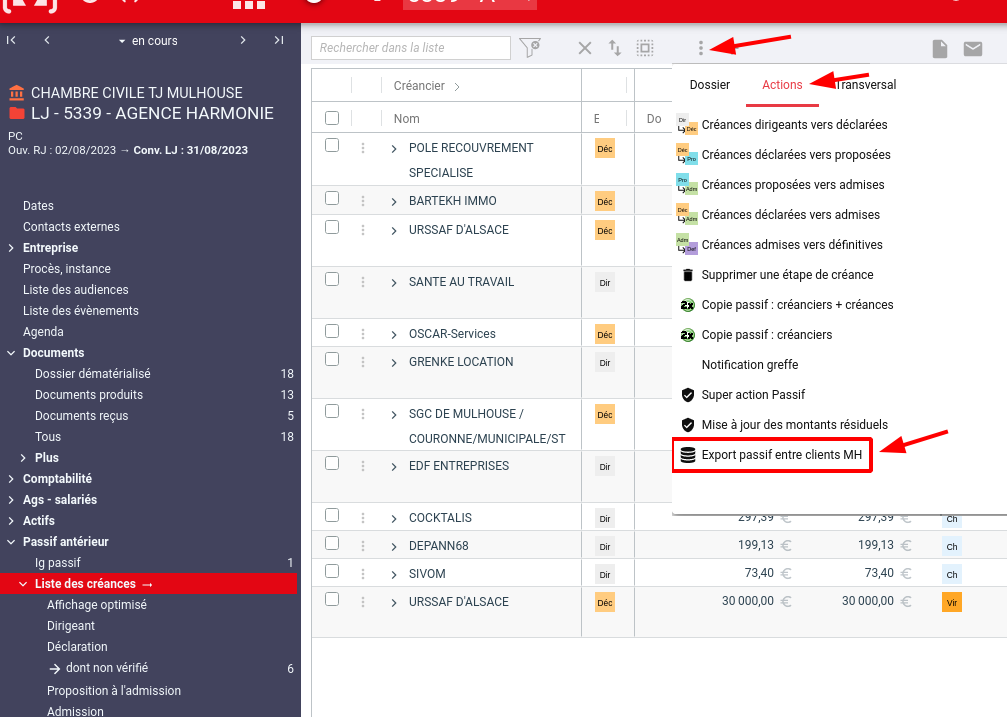The image size is (1007, 717).
Task: Go to next dossier arrow
Action: coord(243,40)
